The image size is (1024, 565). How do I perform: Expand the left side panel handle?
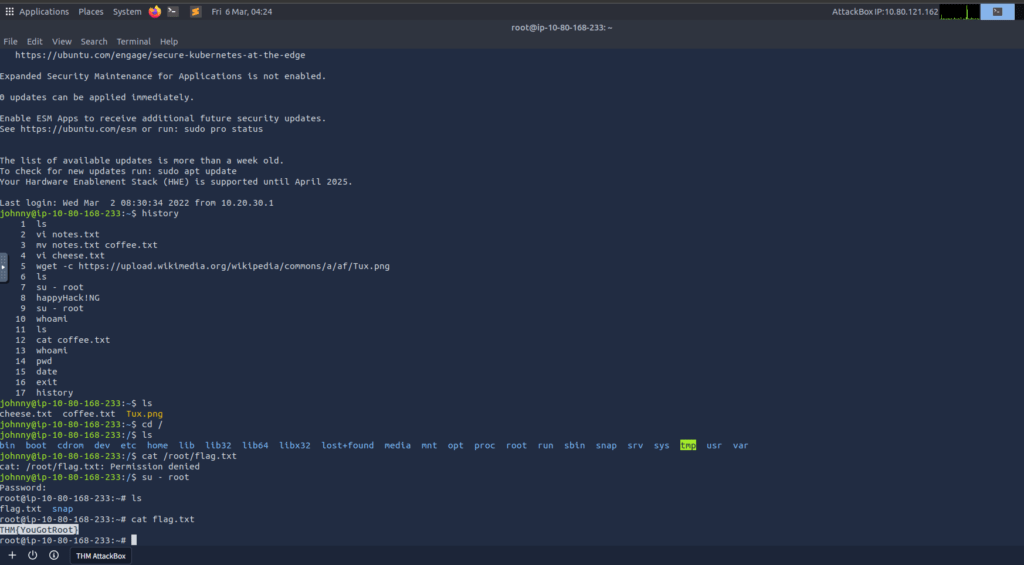[3, 267]
